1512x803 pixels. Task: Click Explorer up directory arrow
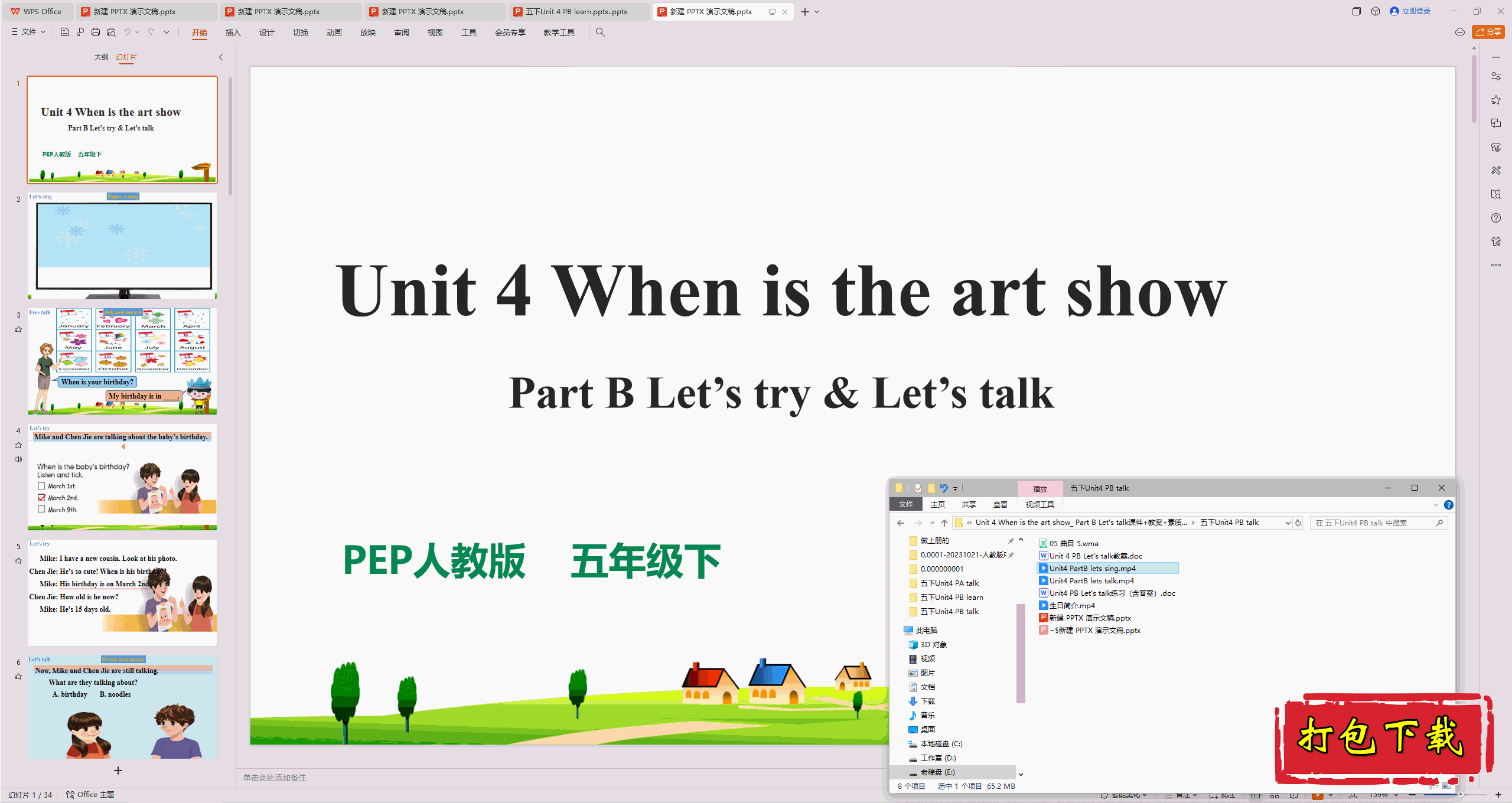click(944, 523)
